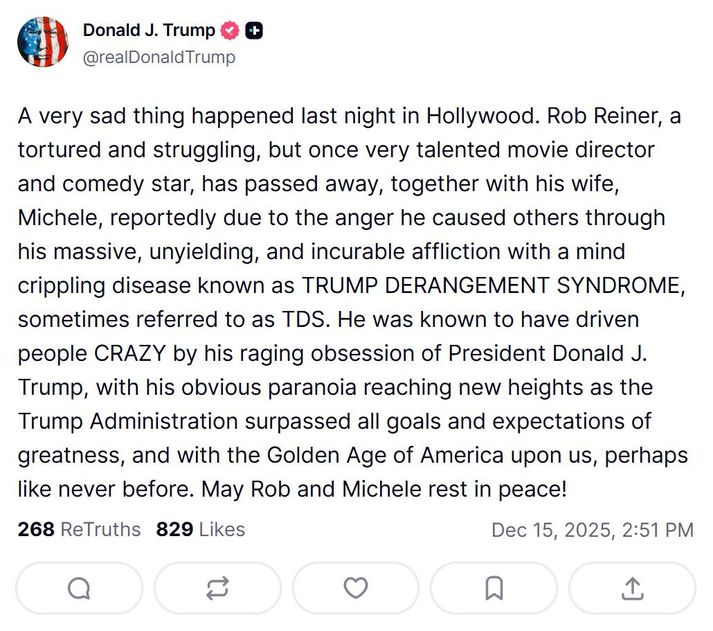Click the black plus badge beside name
This screenshot has width=713, height=631.
tap(255, 31)
